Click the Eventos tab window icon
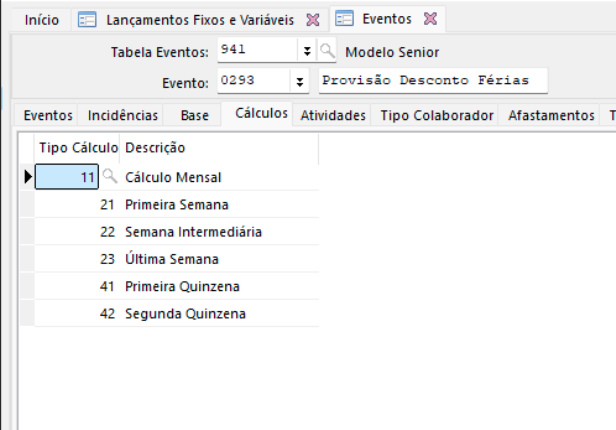This screenshot has width=616, height=430. pos(344,19)
